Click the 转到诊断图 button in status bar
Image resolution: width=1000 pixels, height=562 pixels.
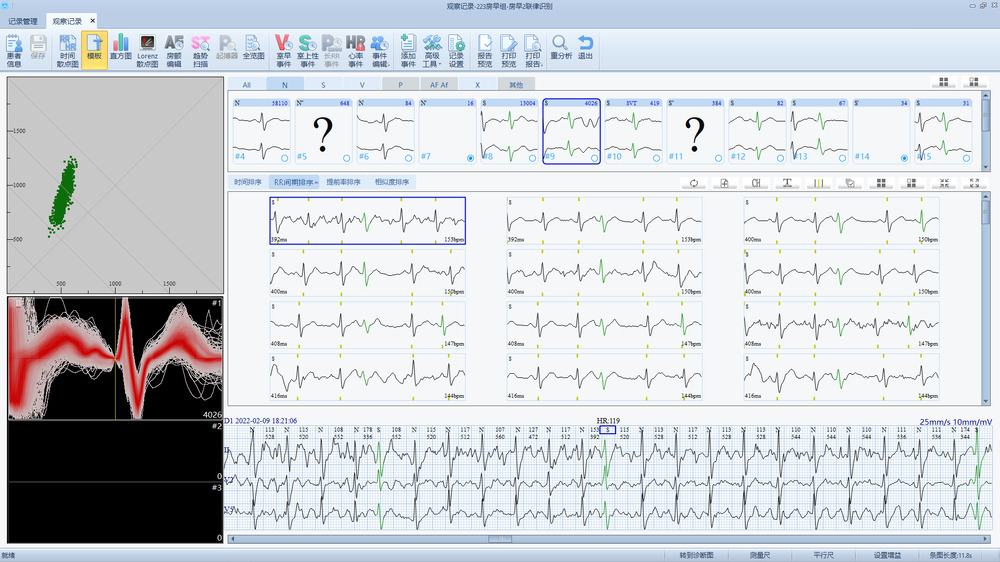(x=696, y=555)
